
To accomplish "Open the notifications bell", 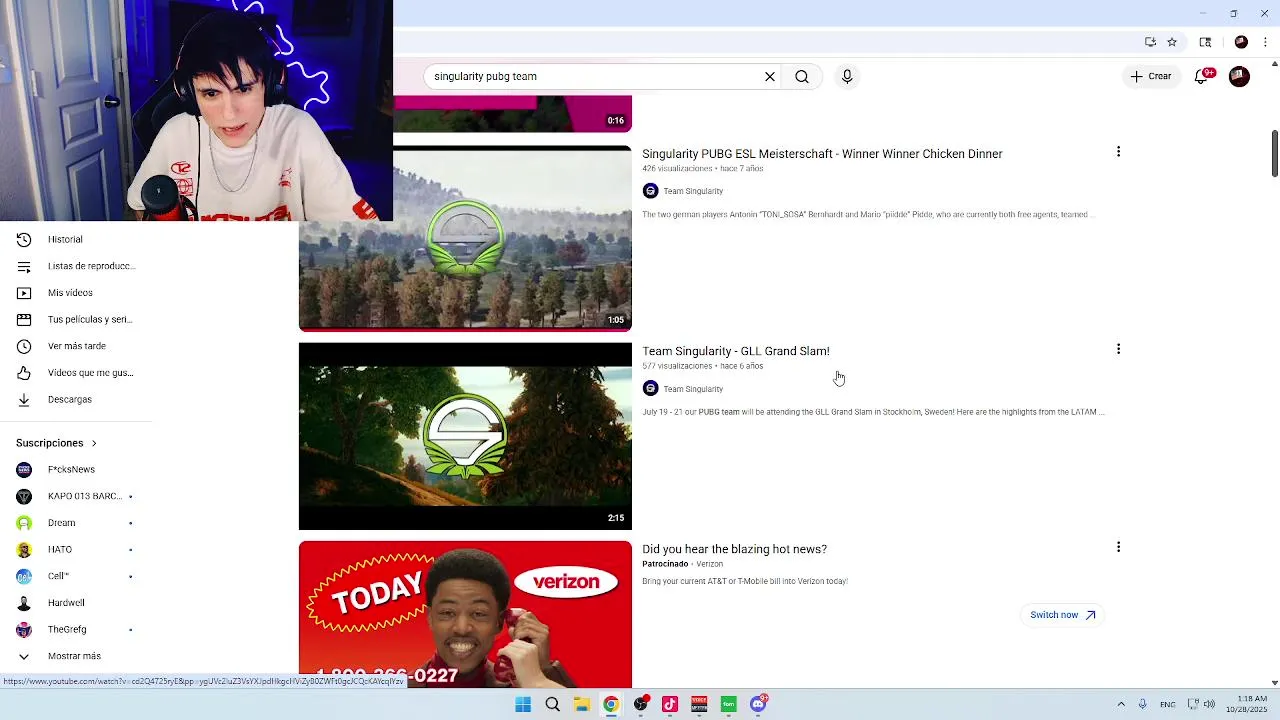I will (x=1203, y=76).
